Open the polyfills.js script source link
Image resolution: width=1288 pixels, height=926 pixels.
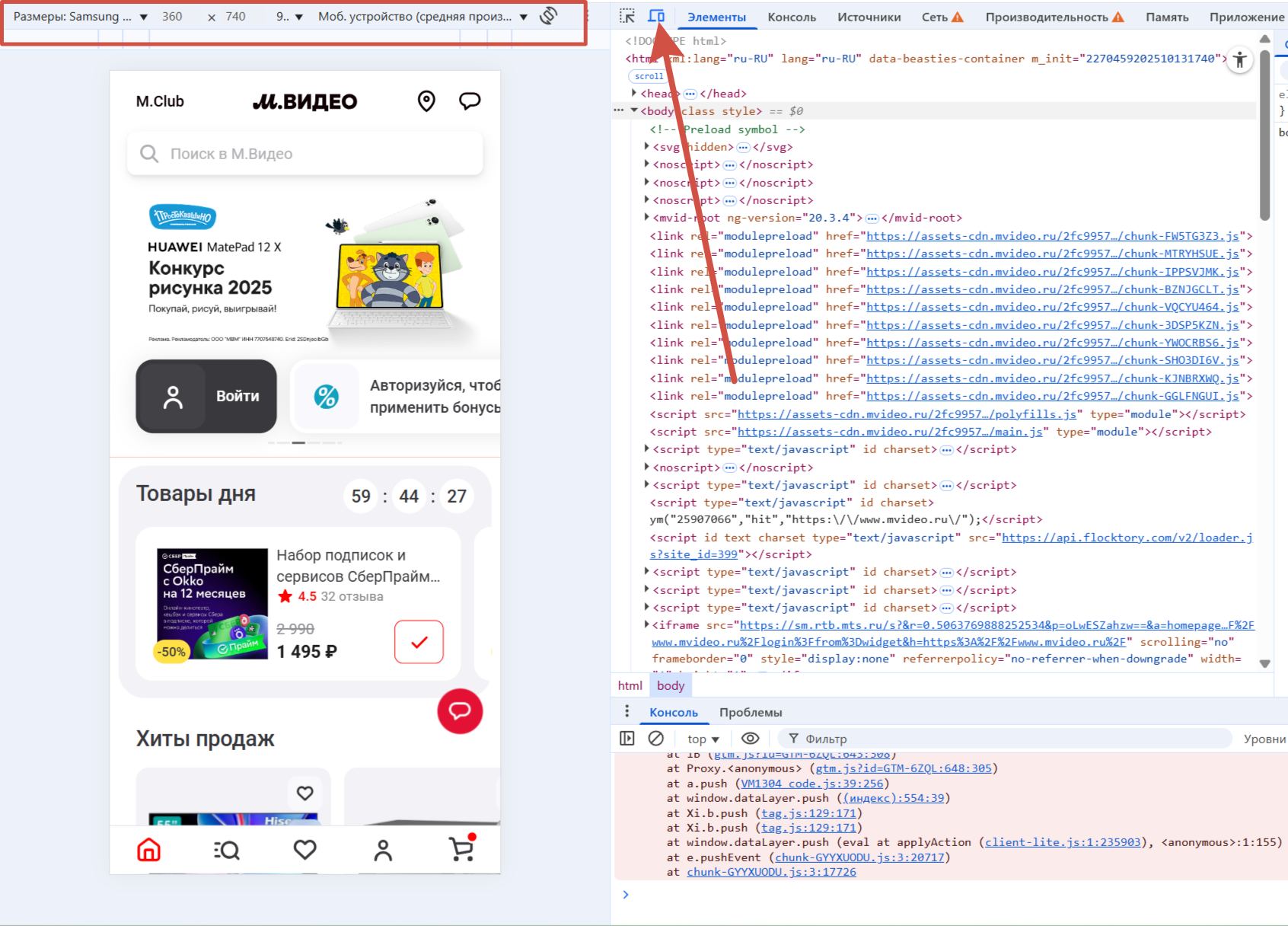[x=907, y=414]
